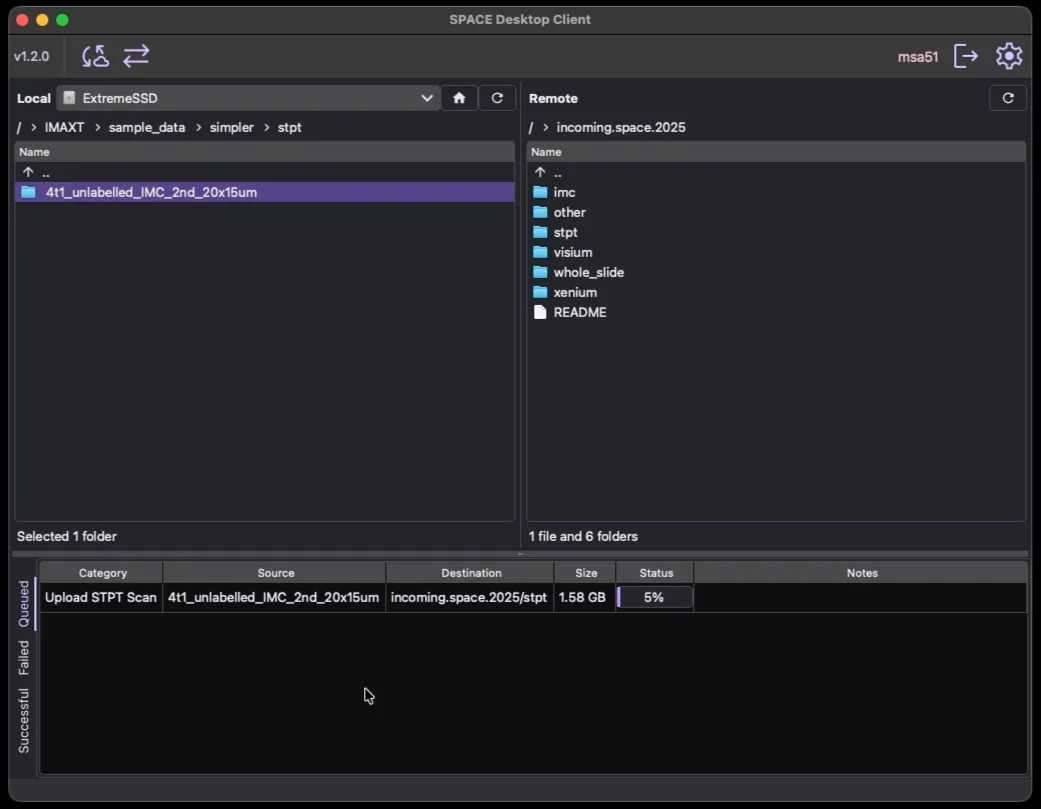Go up one level in the Remote pane
Viewport: 1041px width, 809px height.
point(776,173)
